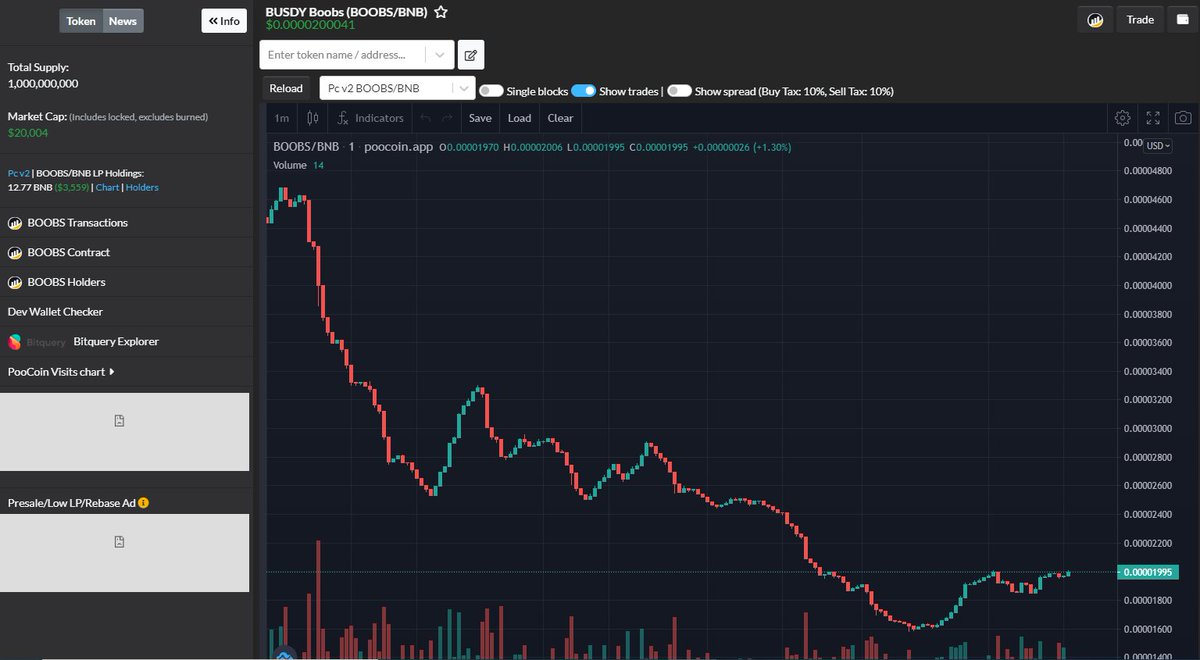Save the chart layout

[480, 118]
